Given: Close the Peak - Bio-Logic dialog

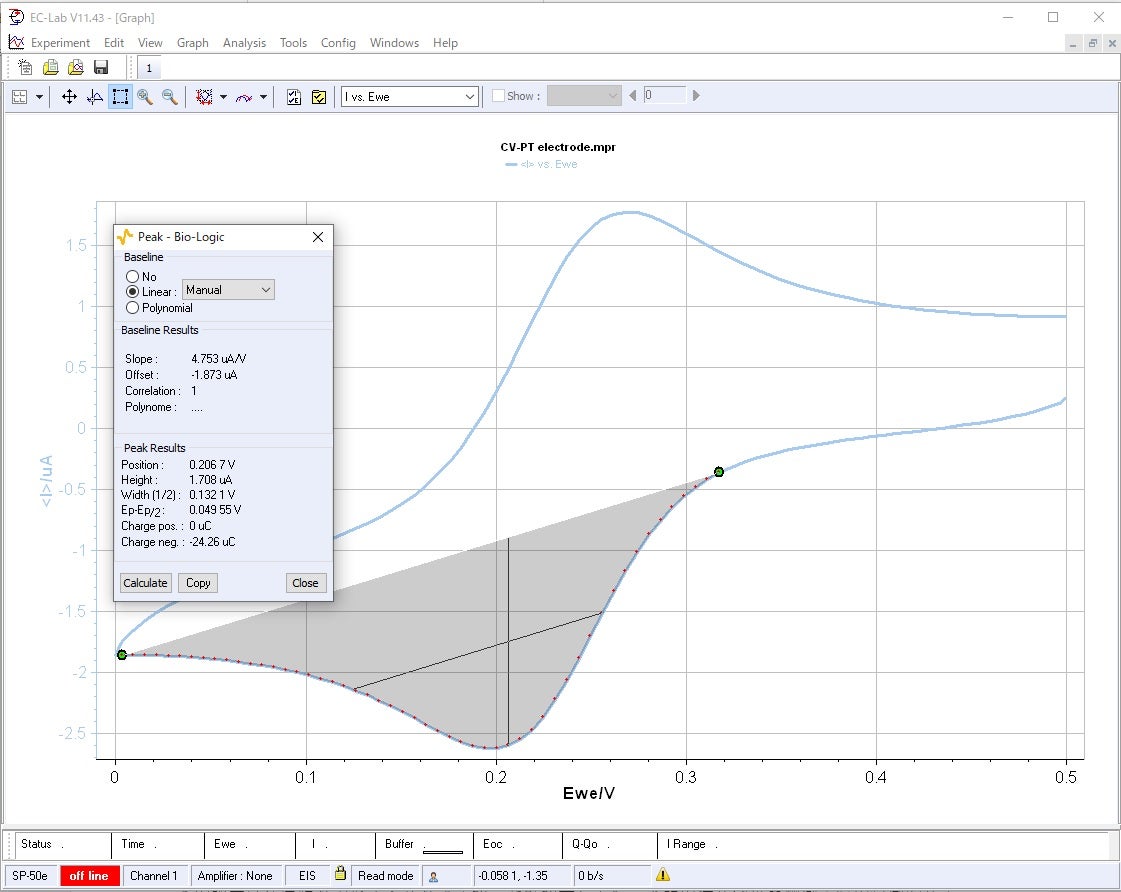Looking at the screenshot, I should 318,237.
